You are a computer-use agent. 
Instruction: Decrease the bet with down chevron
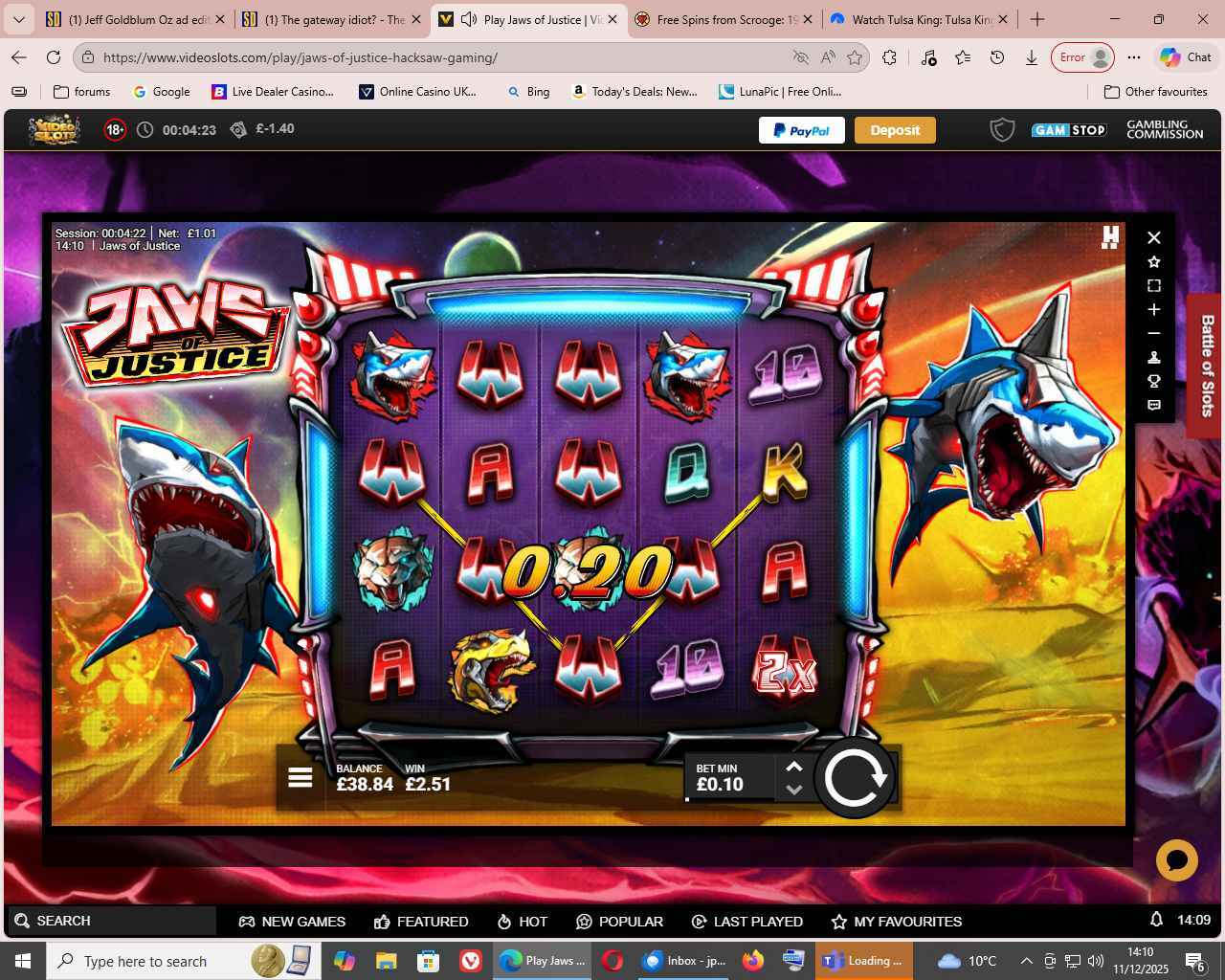coord(793,790)
